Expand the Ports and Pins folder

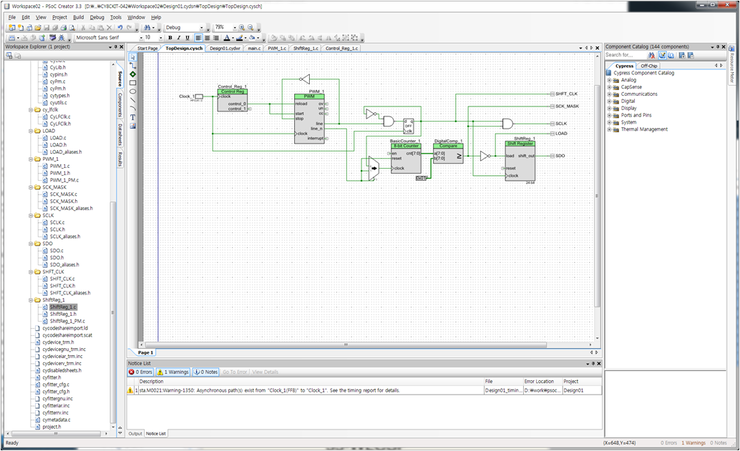click(x=609, y=115)
